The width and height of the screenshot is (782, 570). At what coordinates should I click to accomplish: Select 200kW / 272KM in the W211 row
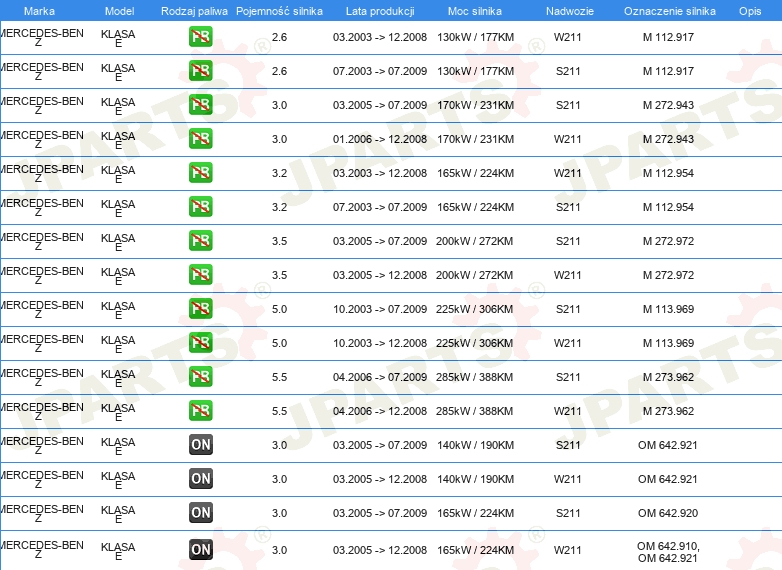(x=474, y=275)
